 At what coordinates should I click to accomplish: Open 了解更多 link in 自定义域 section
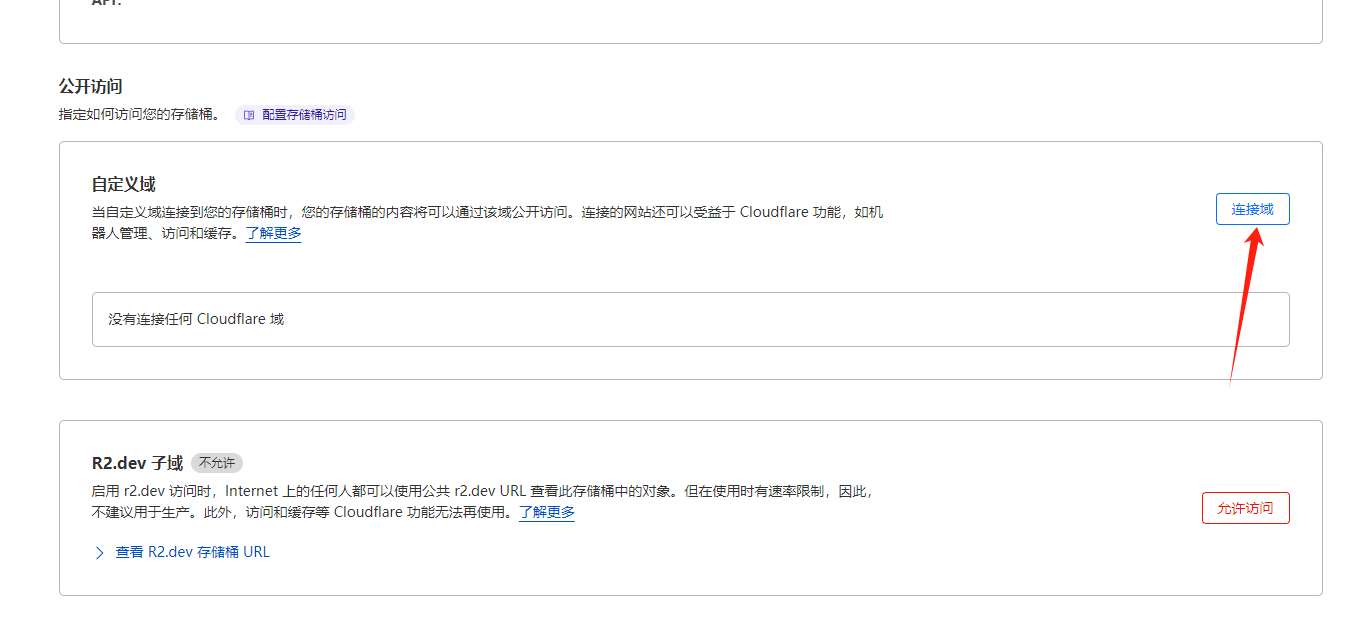point(273,233)
